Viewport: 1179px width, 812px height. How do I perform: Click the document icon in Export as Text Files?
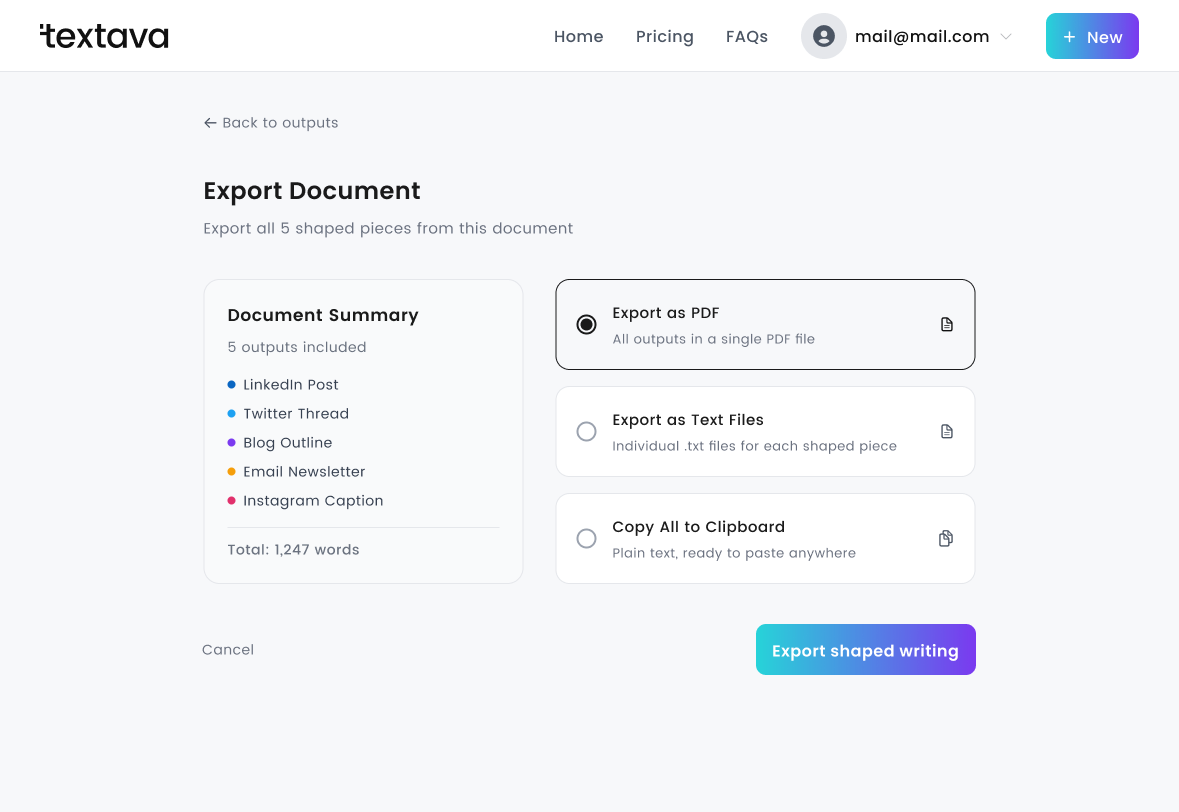(x=947, y=432)
